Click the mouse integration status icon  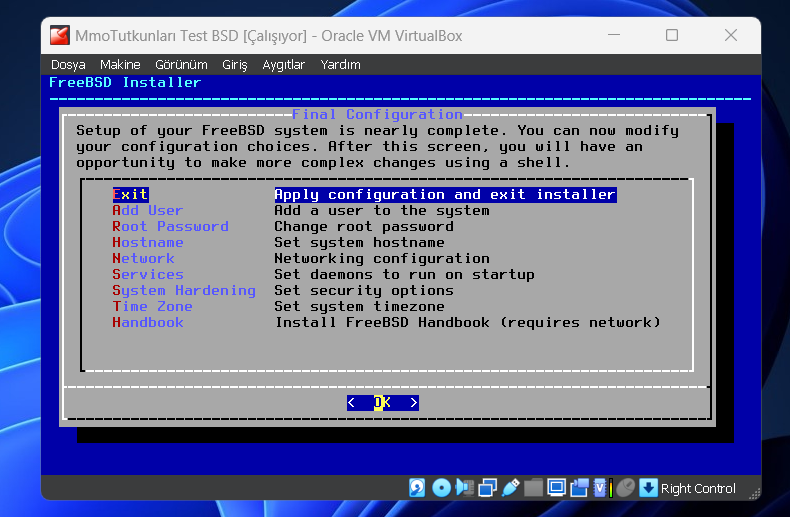pyautogui.click(x=625, y=488)
